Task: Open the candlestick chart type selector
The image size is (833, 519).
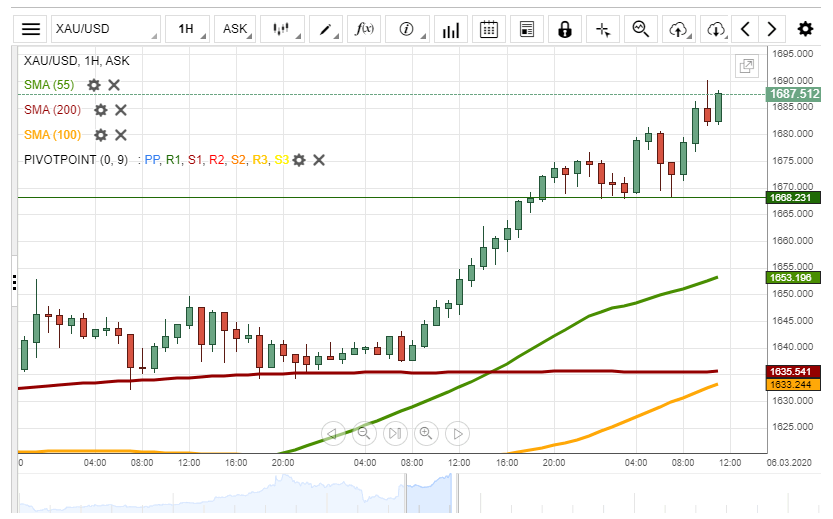Action: coord(282,29)
